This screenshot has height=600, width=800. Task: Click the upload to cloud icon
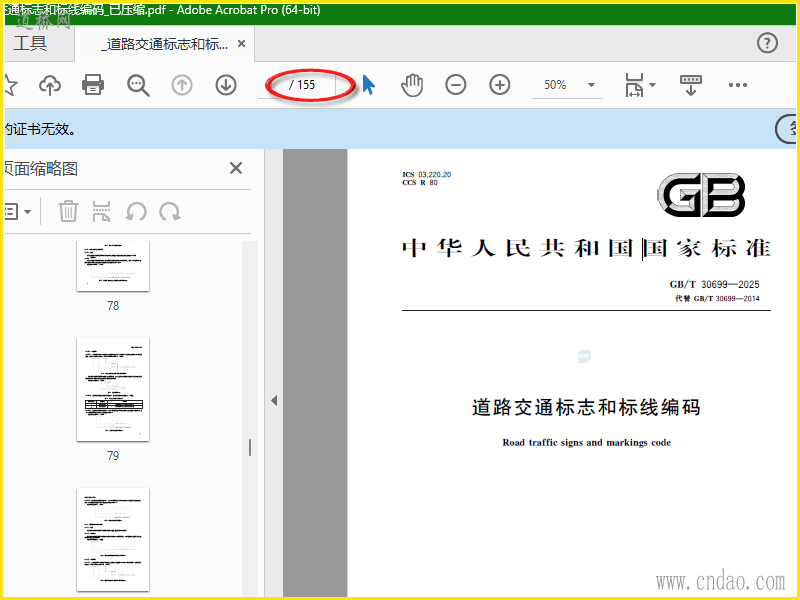[50, 85]
